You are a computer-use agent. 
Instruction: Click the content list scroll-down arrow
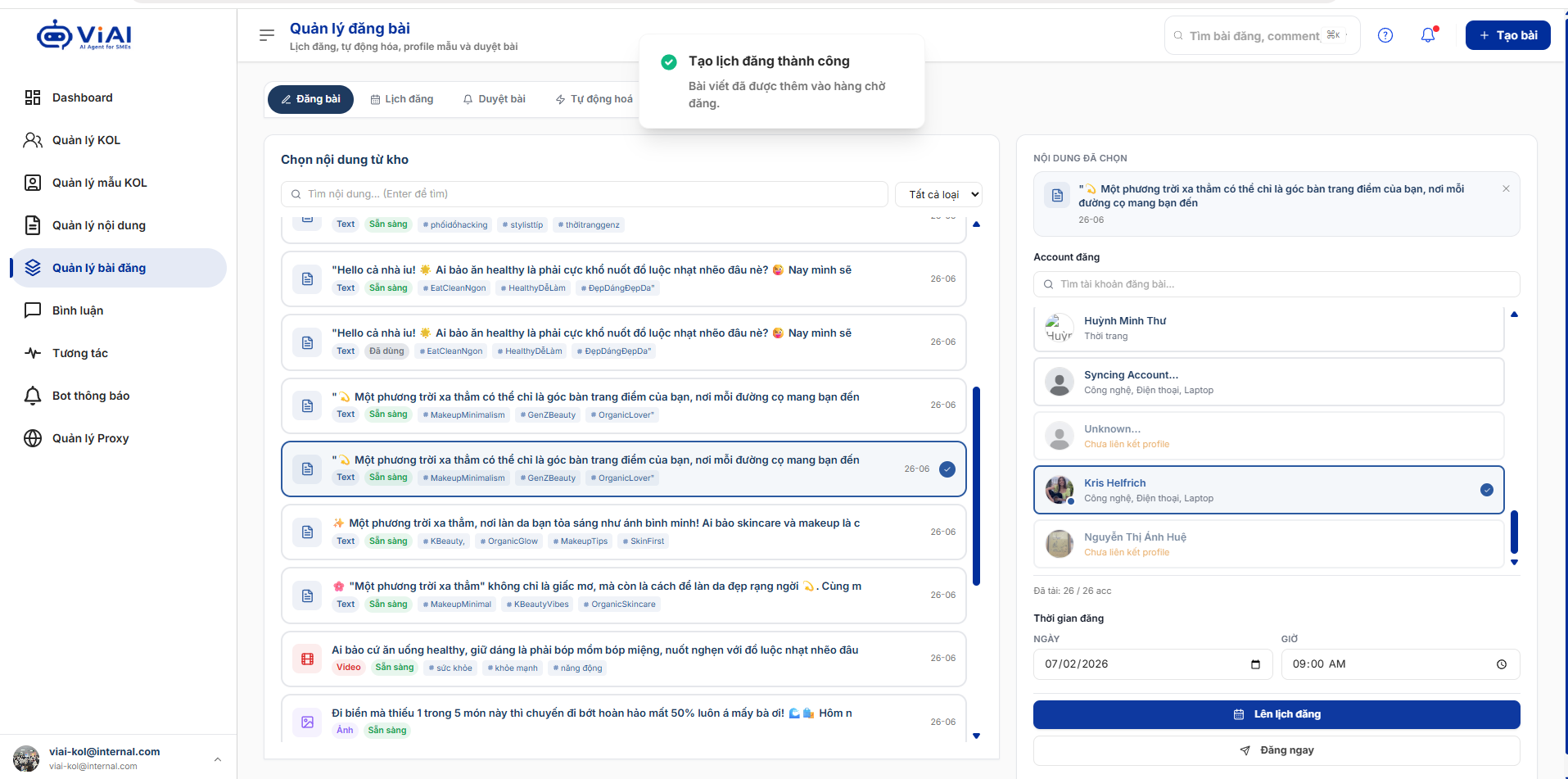coord(976,736)
